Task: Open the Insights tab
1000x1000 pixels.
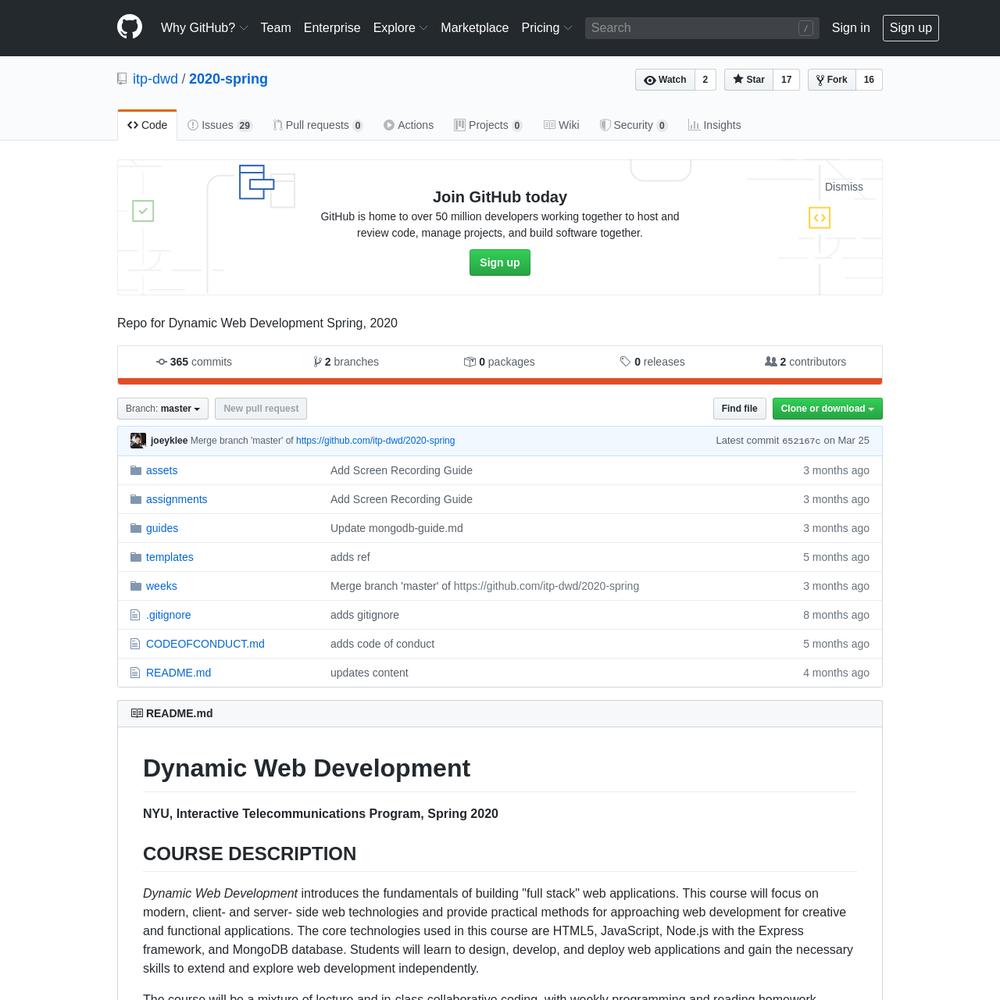Action: (714, 125)
